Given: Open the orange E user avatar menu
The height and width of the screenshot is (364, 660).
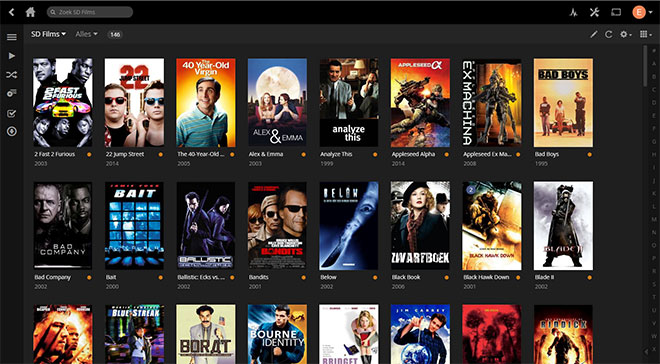Looking at the screenshot, I should 641,12.
